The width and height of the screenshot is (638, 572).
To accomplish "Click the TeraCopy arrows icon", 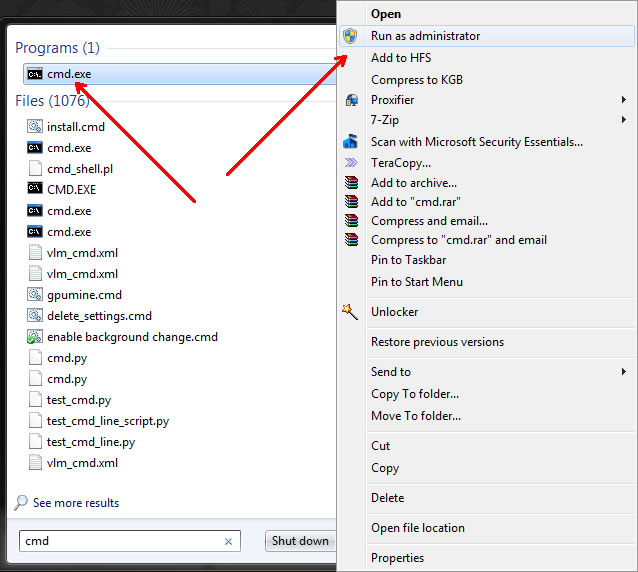I will (351, 163).
